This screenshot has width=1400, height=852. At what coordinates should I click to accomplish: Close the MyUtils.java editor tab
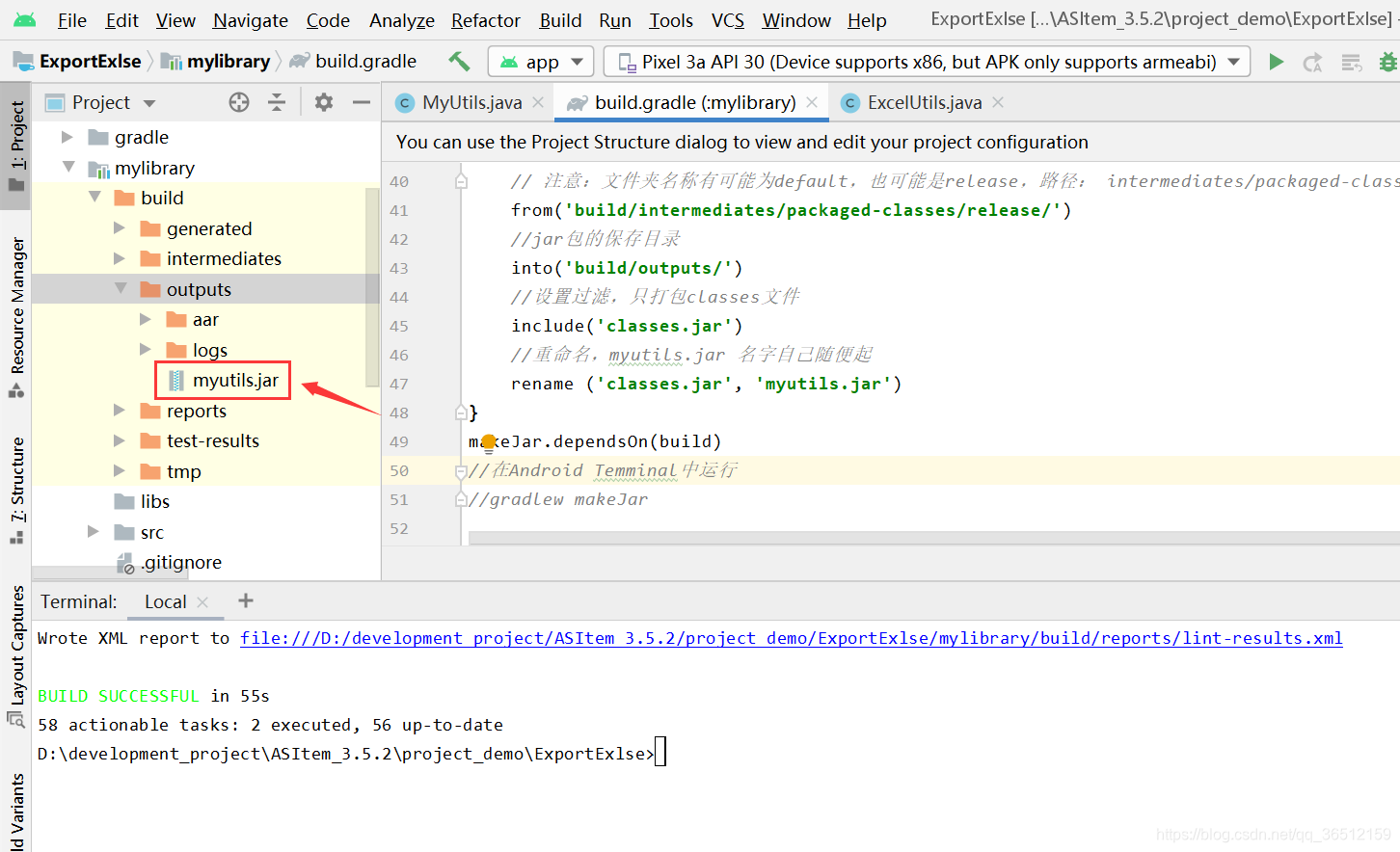click(538, 102)
